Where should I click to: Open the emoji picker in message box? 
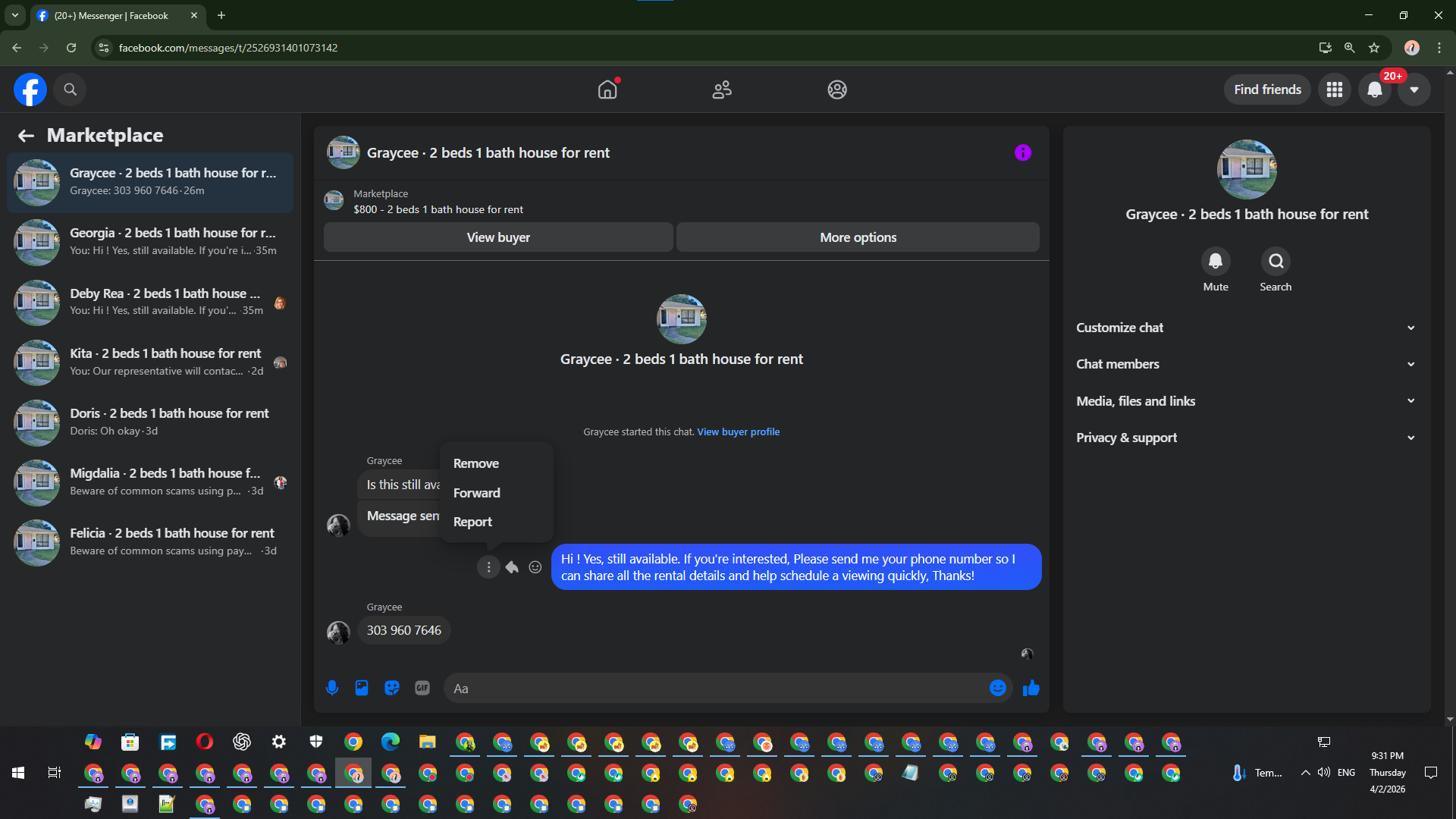click(998, 688)
